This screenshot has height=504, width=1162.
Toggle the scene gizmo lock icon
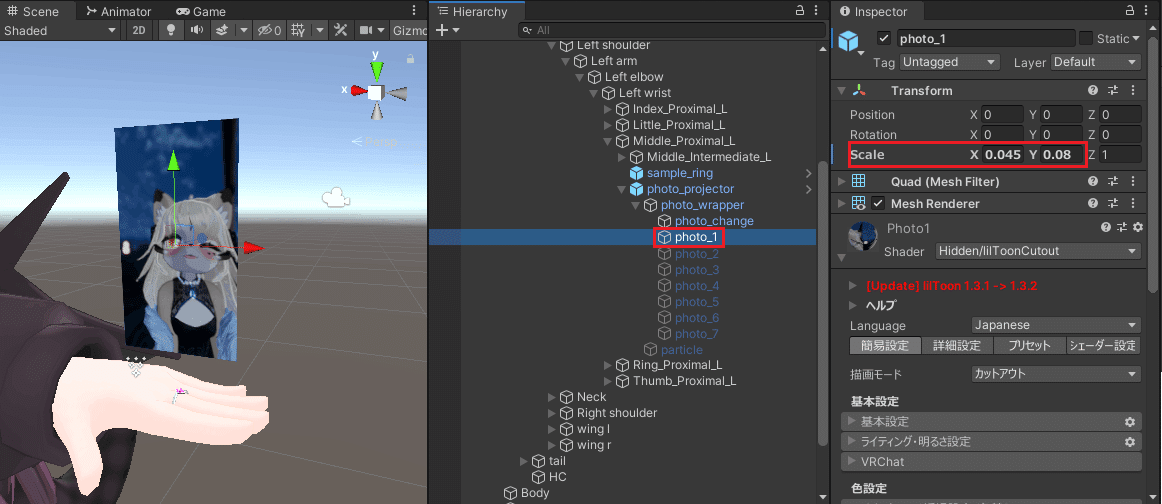click(x=410, y=58)
